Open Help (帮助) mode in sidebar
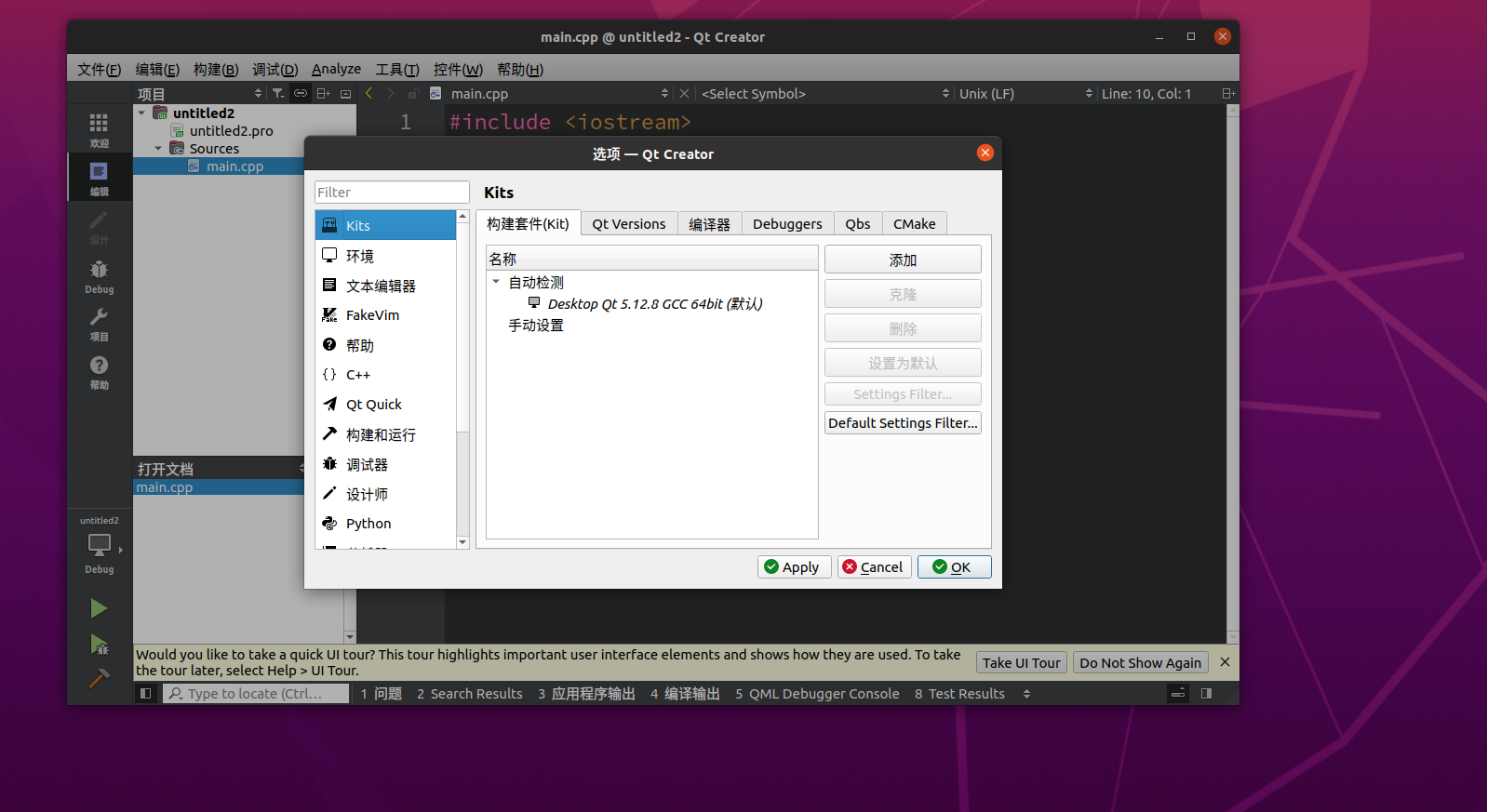The image size is (1487, 812). 99,372
